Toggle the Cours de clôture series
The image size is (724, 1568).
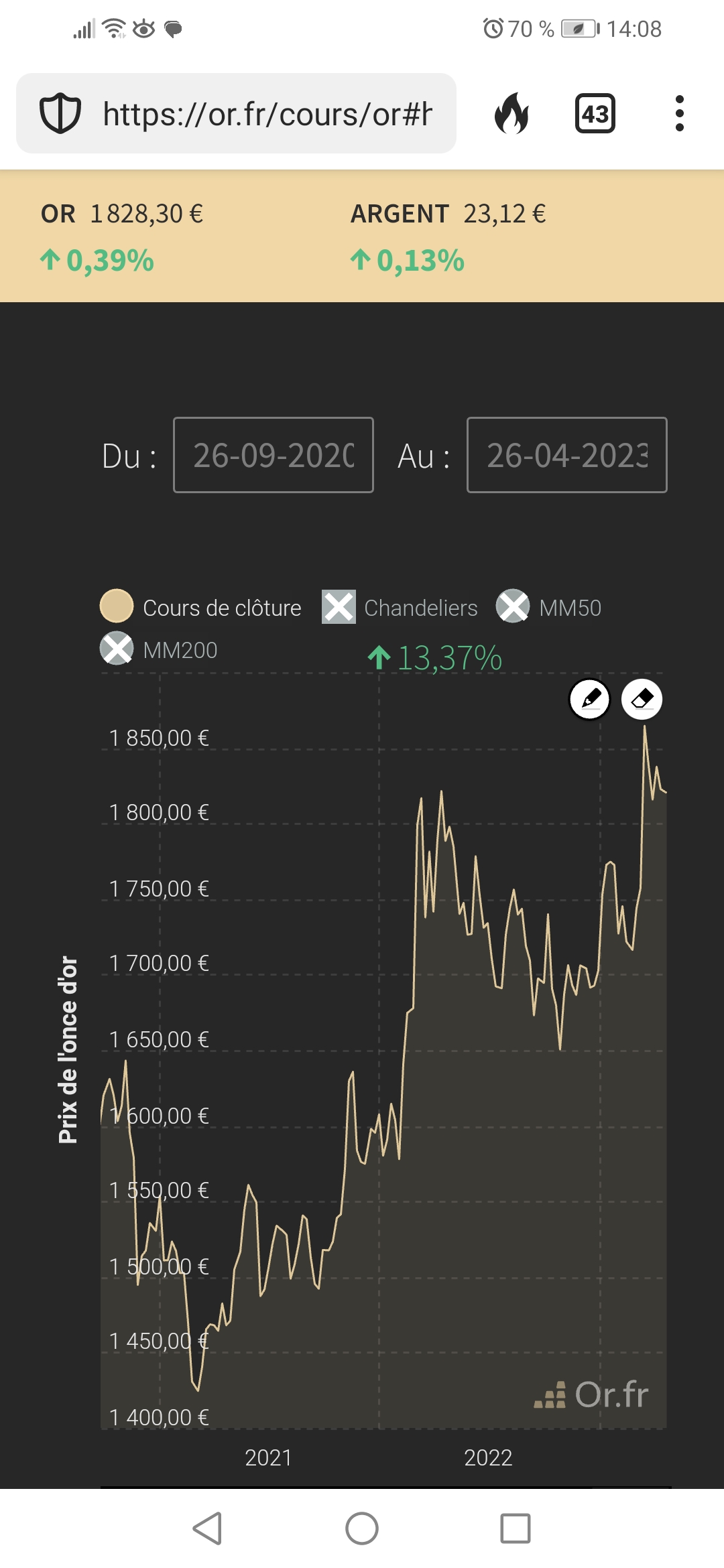[200, 607]
